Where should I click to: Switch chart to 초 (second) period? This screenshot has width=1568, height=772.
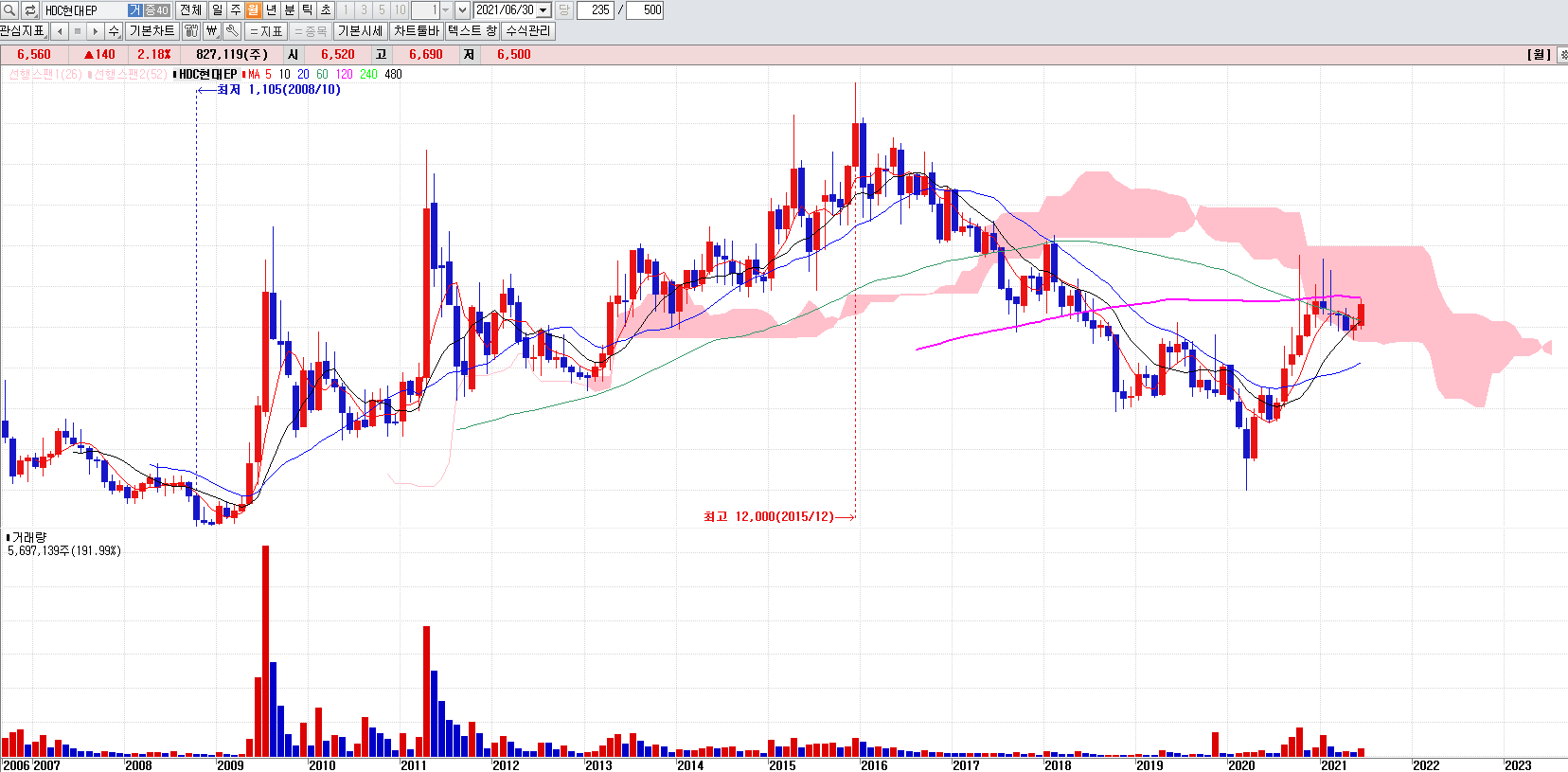[326, 9]
